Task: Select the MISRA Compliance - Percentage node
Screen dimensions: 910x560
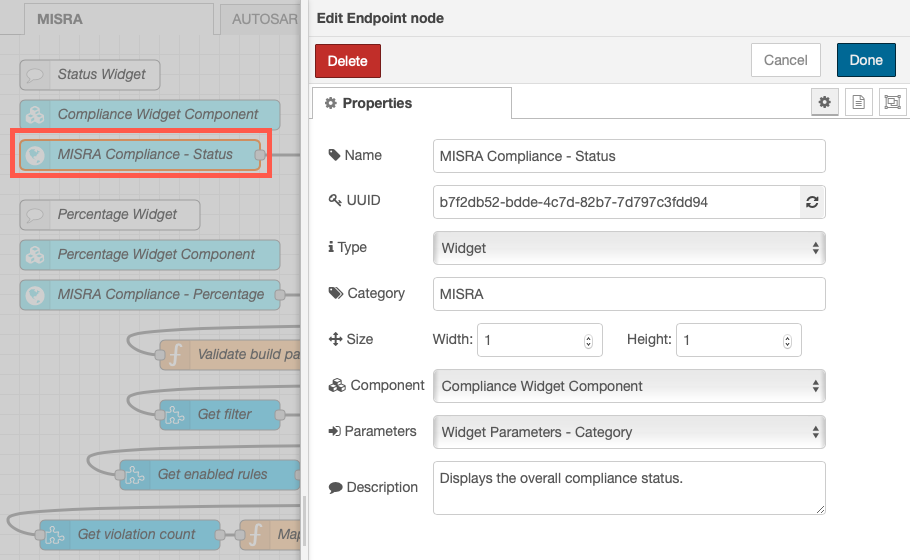Action: click(150, 295)
